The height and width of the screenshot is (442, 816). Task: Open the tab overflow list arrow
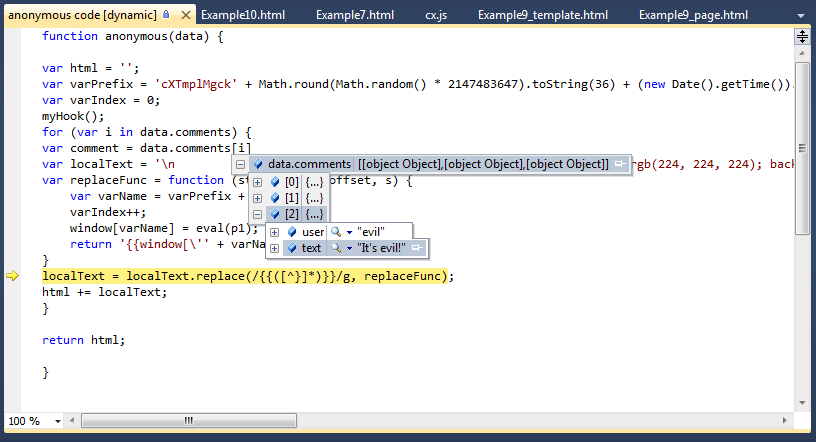(x=801, y=16)
